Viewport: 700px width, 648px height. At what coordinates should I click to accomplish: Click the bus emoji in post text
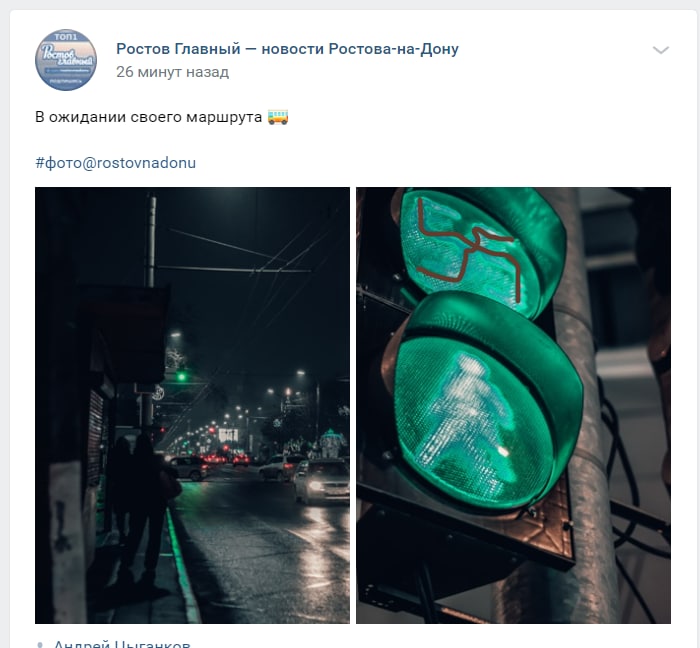point(278,117)
